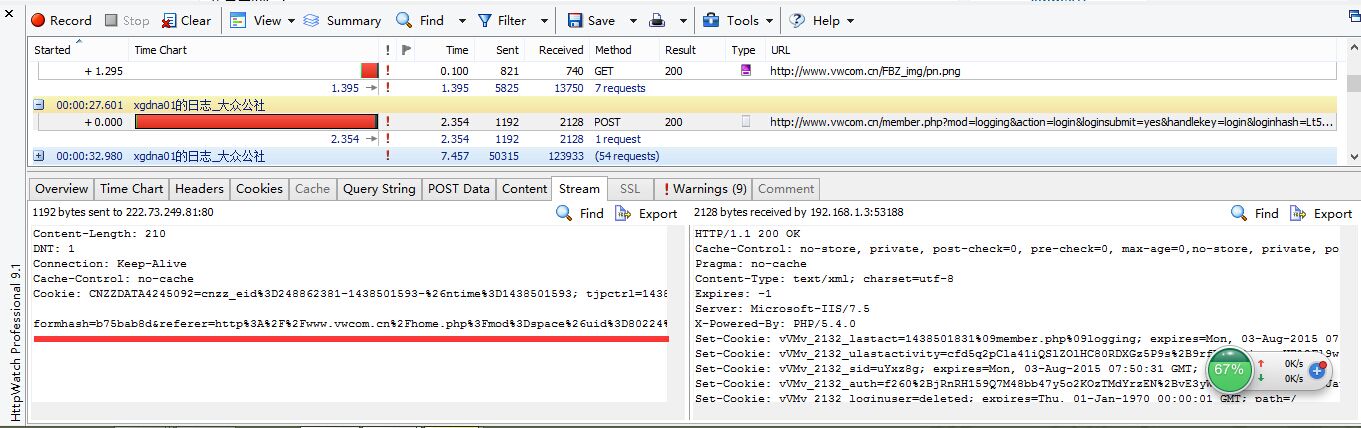Open the View dropdown menu
1361x428 pixels.
(264, 20)
